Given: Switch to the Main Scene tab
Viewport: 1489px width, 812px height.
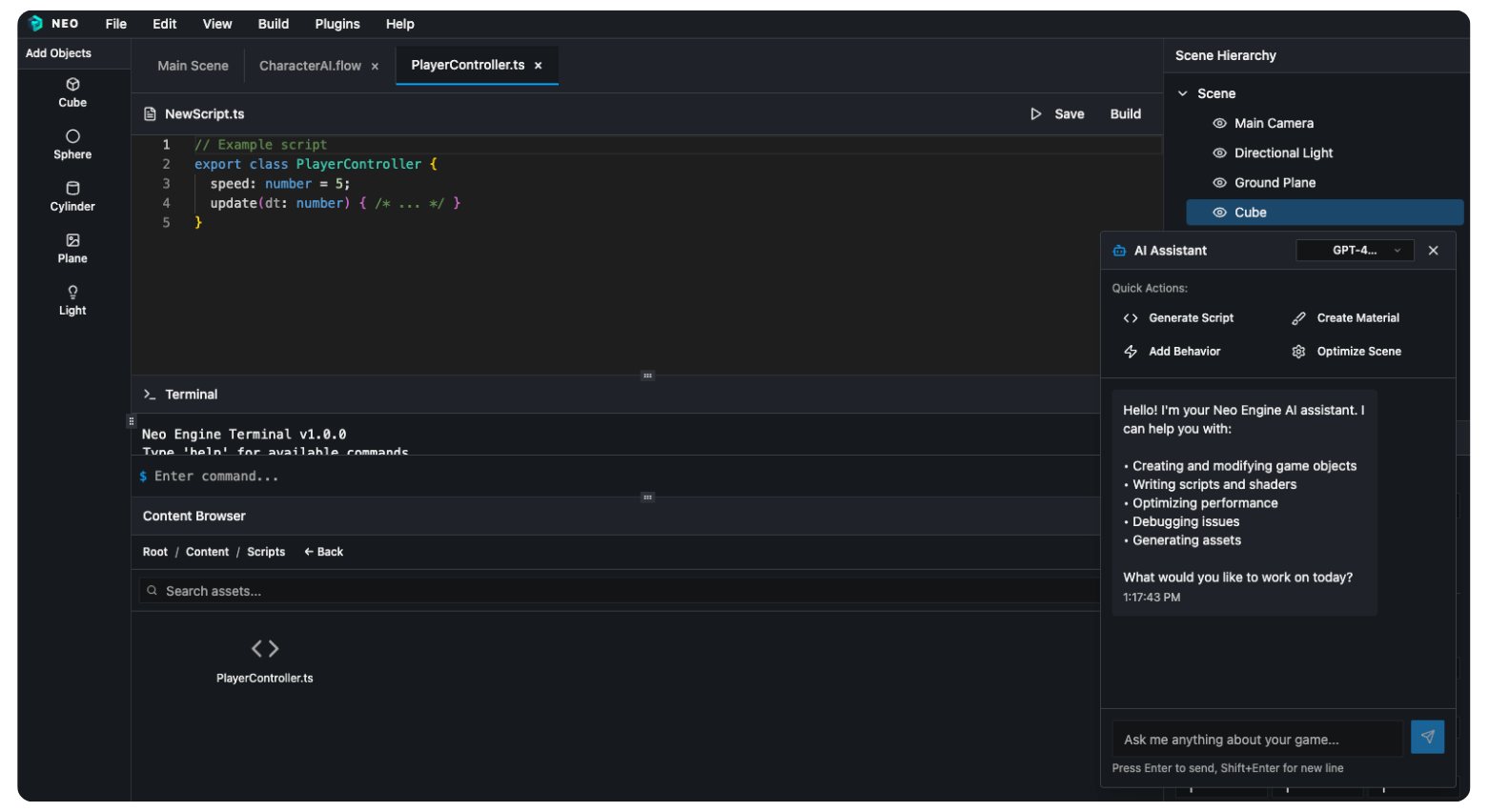Looking at the screenshot, I should click(x=193, y=66).
